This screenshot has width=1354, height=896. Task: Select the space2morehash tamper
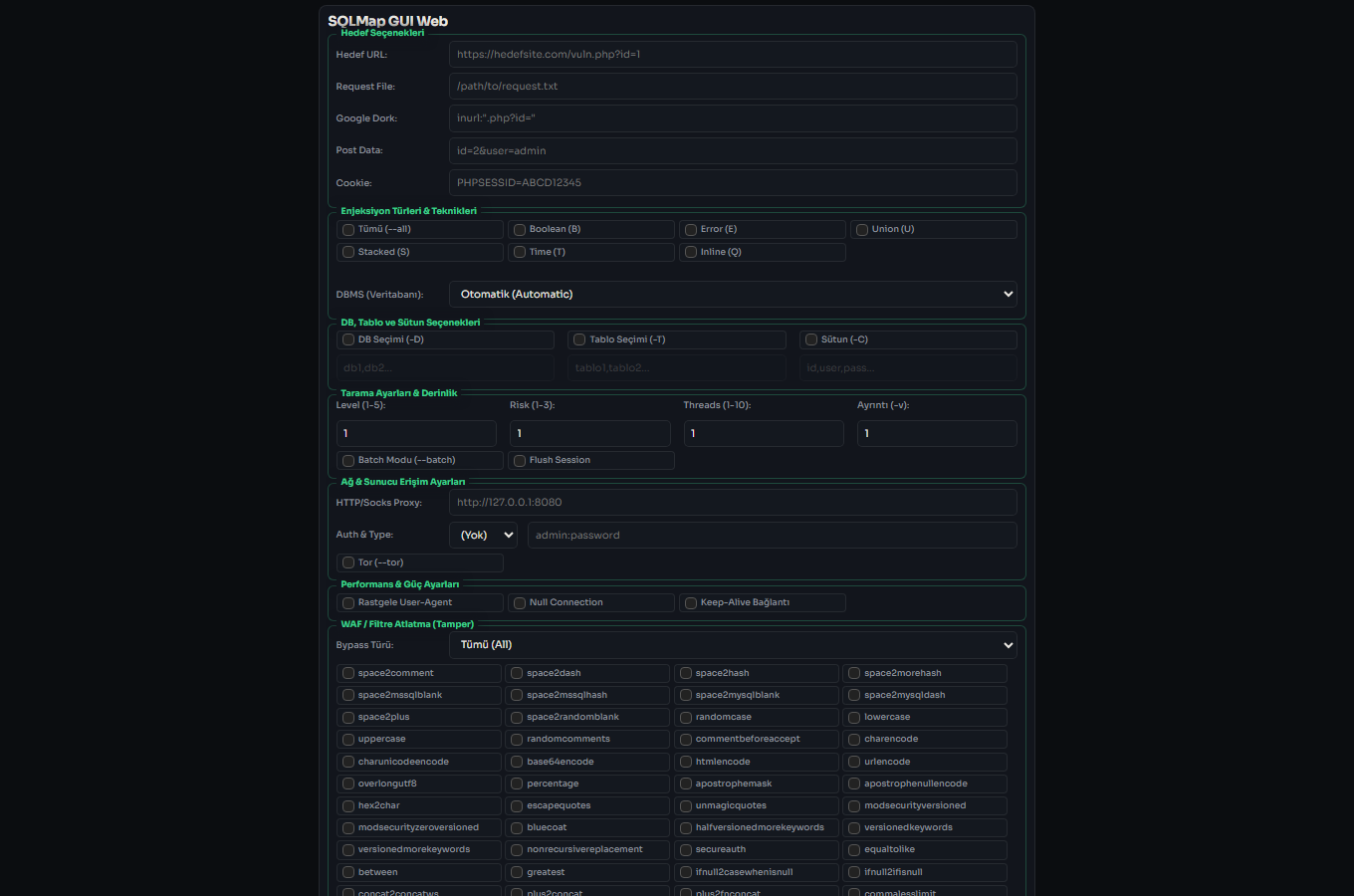(854, 674)
